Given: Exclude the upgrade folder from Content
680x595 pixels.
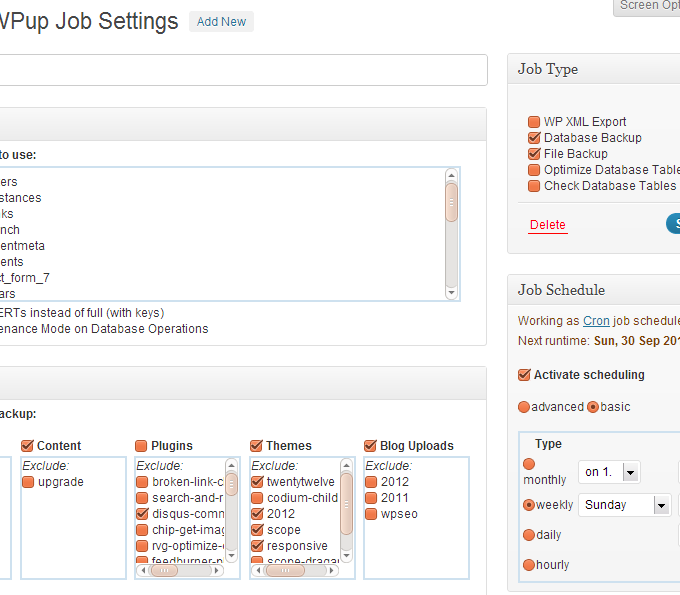Looking at the screenshot, I should click(x=28, y=482).
